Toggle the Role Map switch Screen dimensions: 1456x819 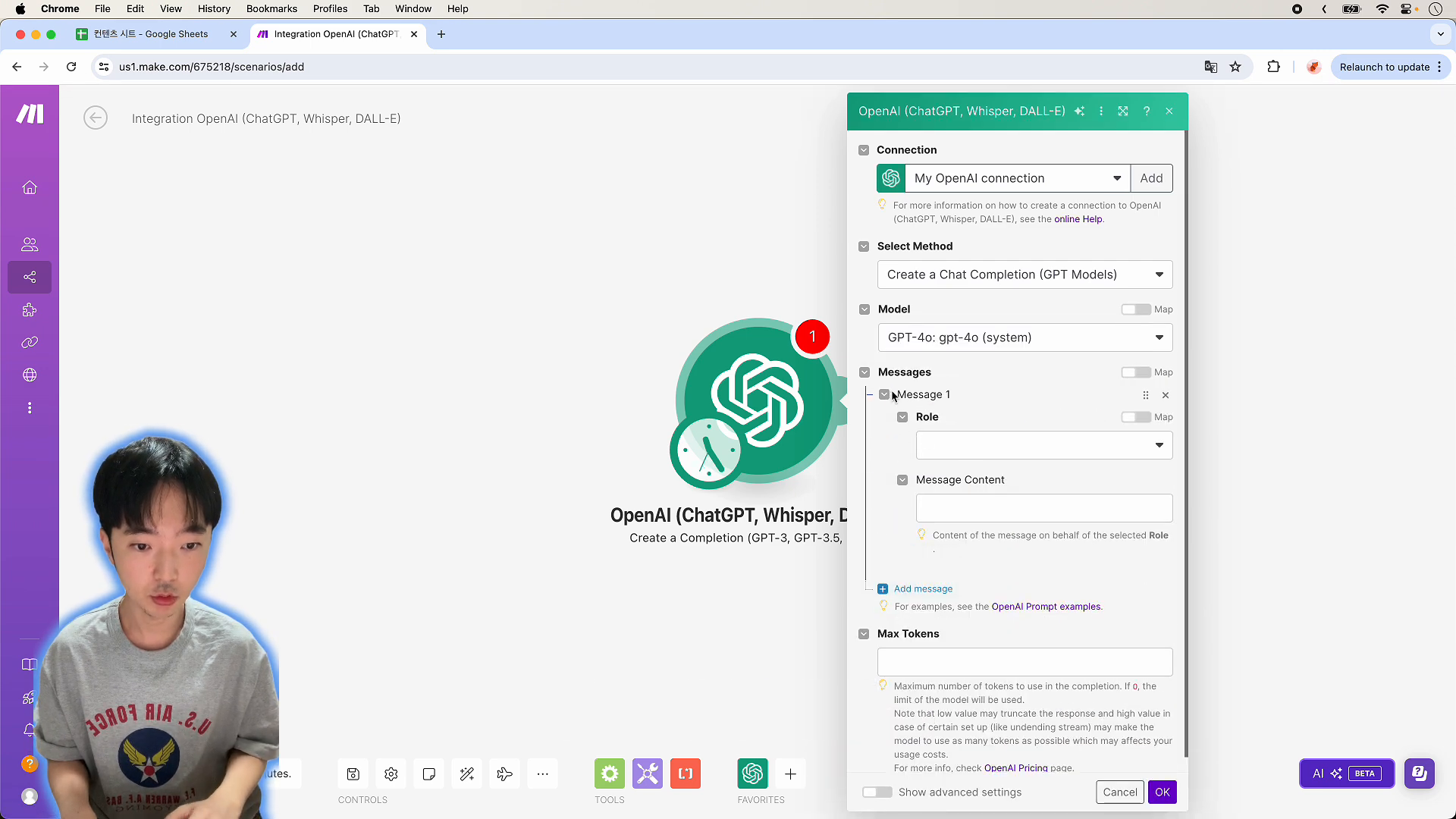[x=1136, y=417]
